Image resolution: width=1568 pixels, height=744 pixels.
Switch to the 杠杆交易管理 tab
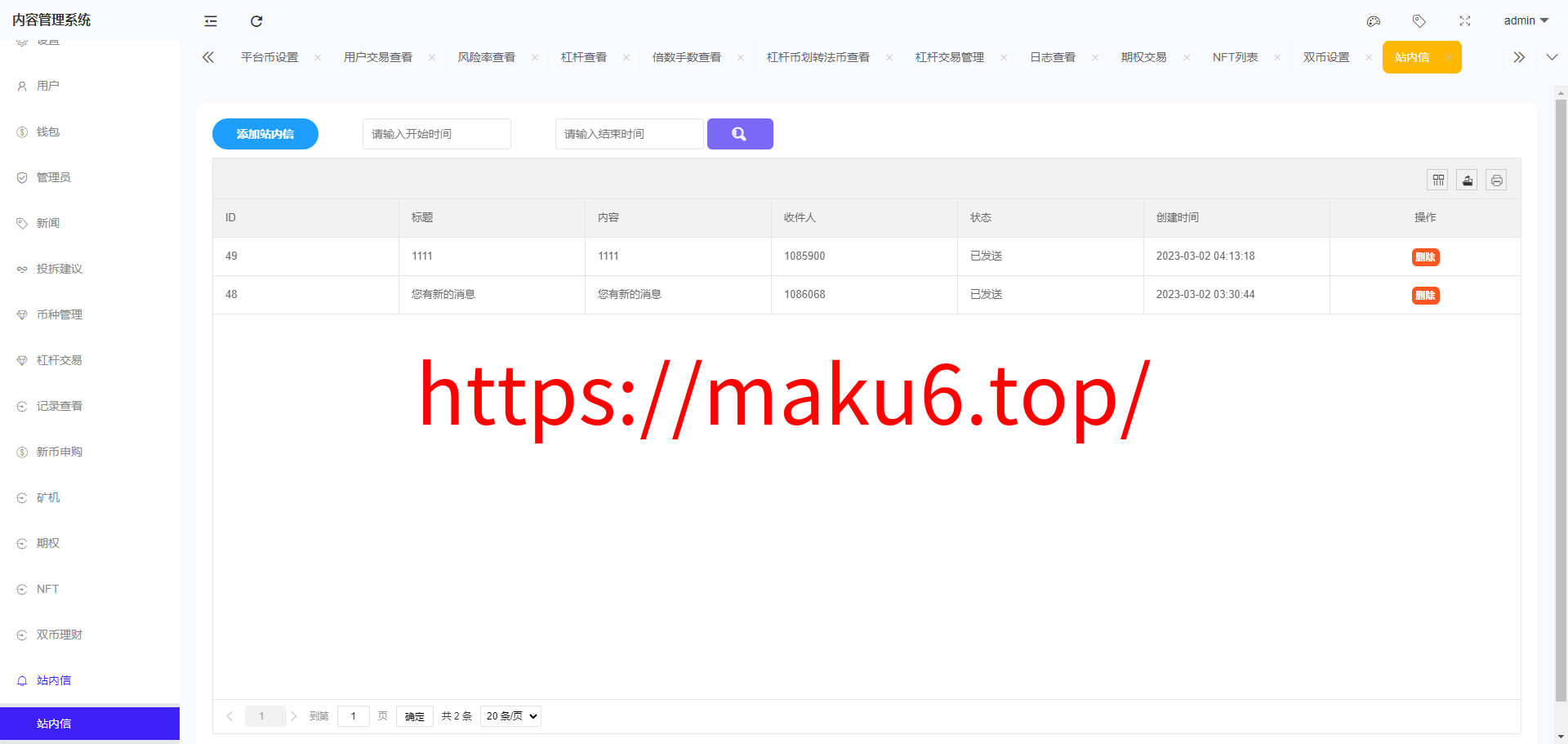[x=950, y=57]
